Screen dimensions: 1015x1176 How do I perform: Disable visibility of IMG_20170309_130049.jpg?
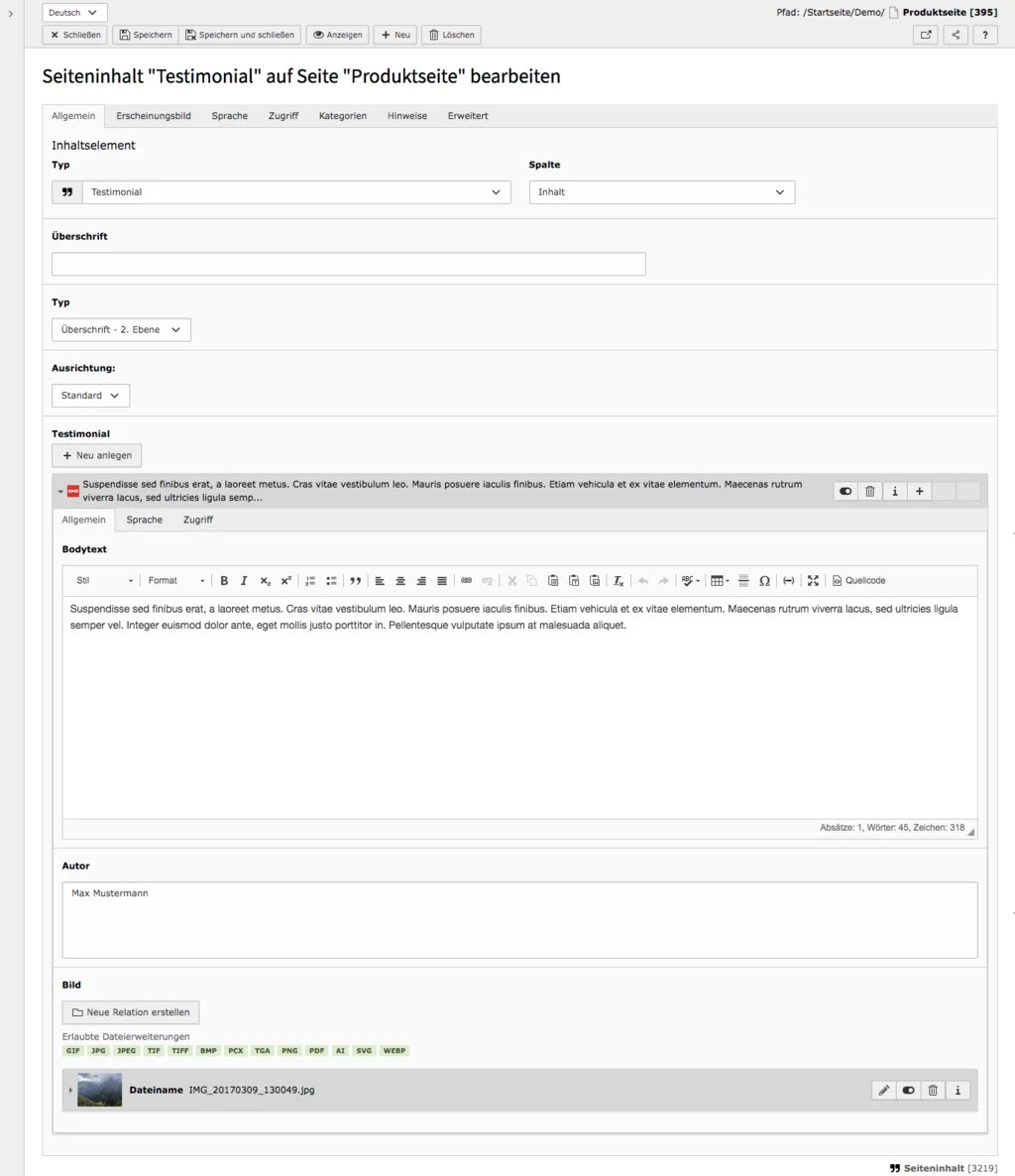pos(908,1090)
